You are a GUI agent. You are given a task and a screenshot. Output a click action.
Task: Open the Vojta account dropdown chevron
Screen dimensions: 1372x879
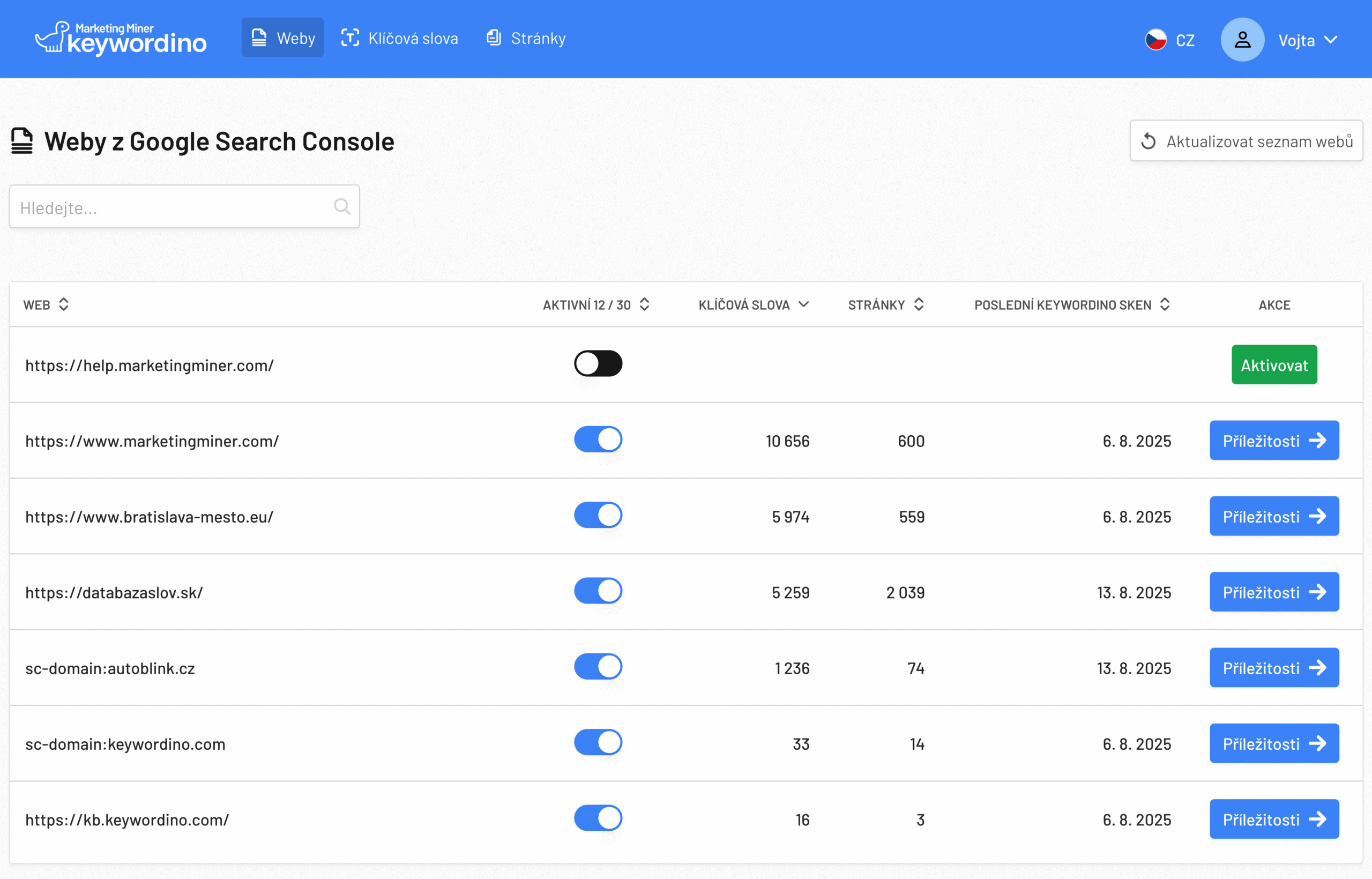coord(1330,40)
